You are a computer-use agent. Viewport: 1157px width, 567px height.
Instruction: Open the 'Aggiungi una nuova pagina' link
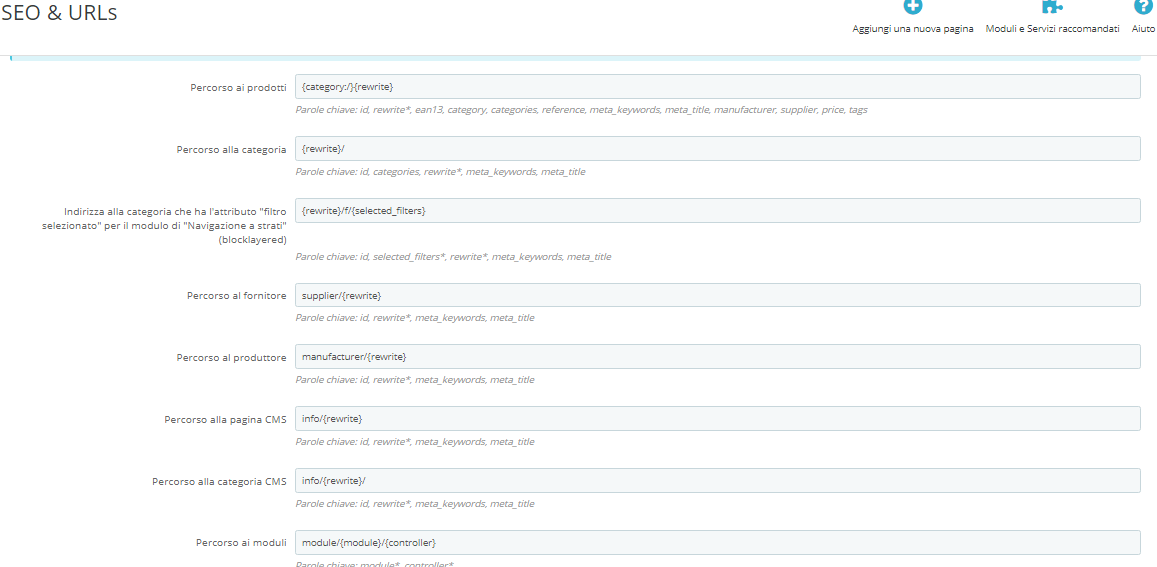(x=913, y=29)
